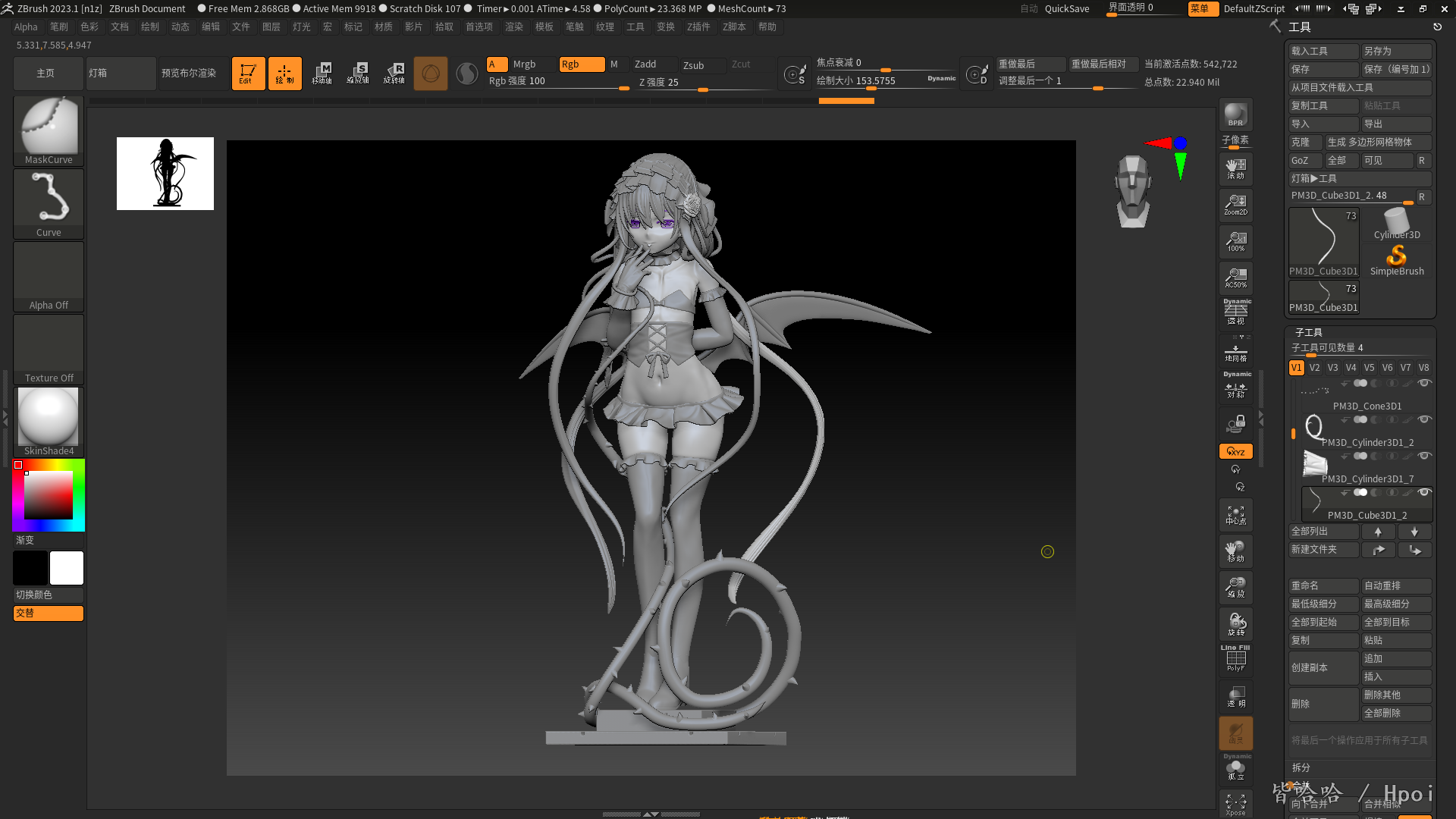Click the Move (移动) view navigation icon
Image resolution: width=1456 pixels, height=819 pixels.
[x=1235, y=551]
